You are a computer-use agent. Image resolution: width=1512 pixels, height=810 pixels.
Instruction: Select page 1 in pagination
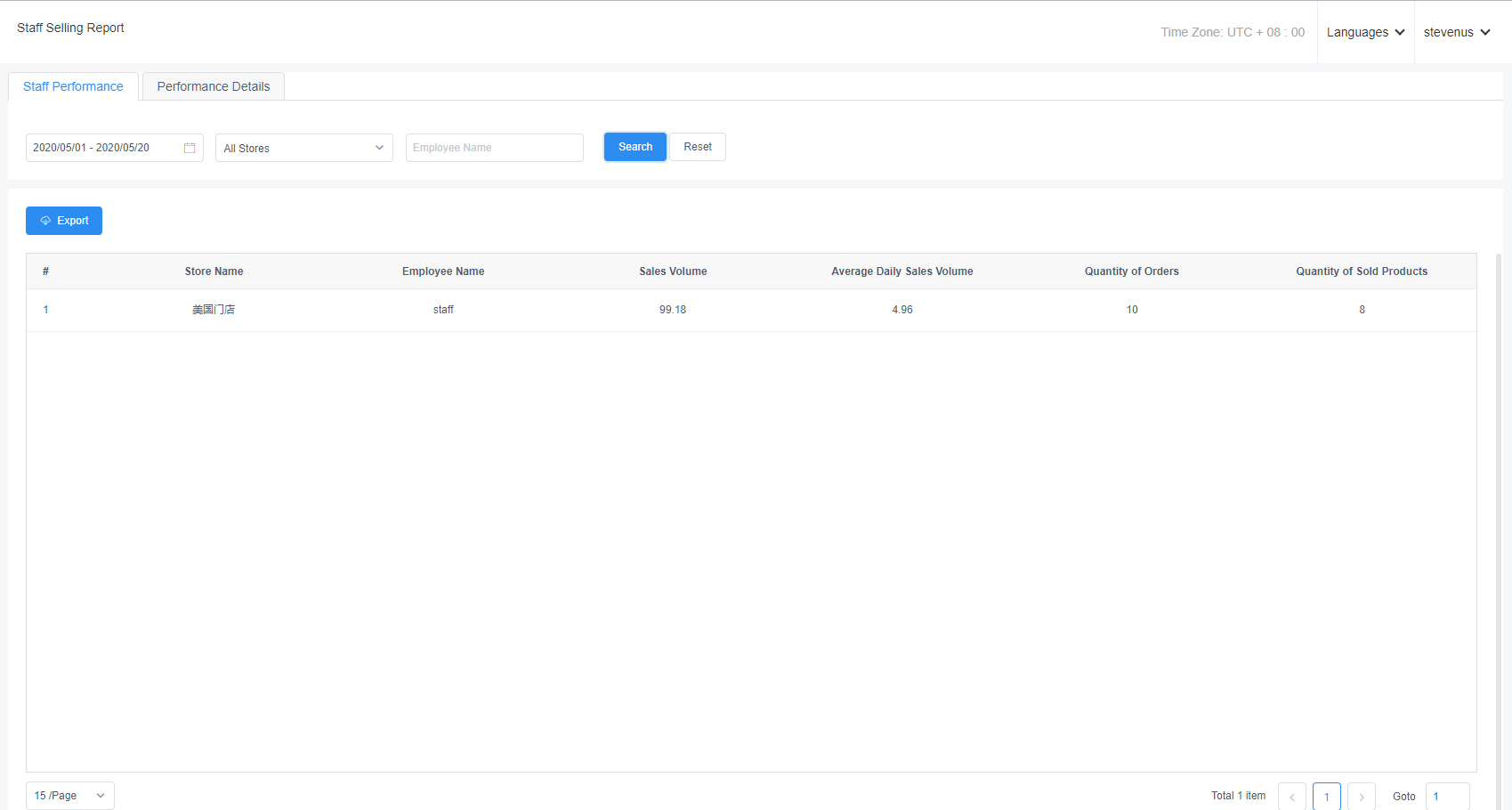[x=1326, y=797]
